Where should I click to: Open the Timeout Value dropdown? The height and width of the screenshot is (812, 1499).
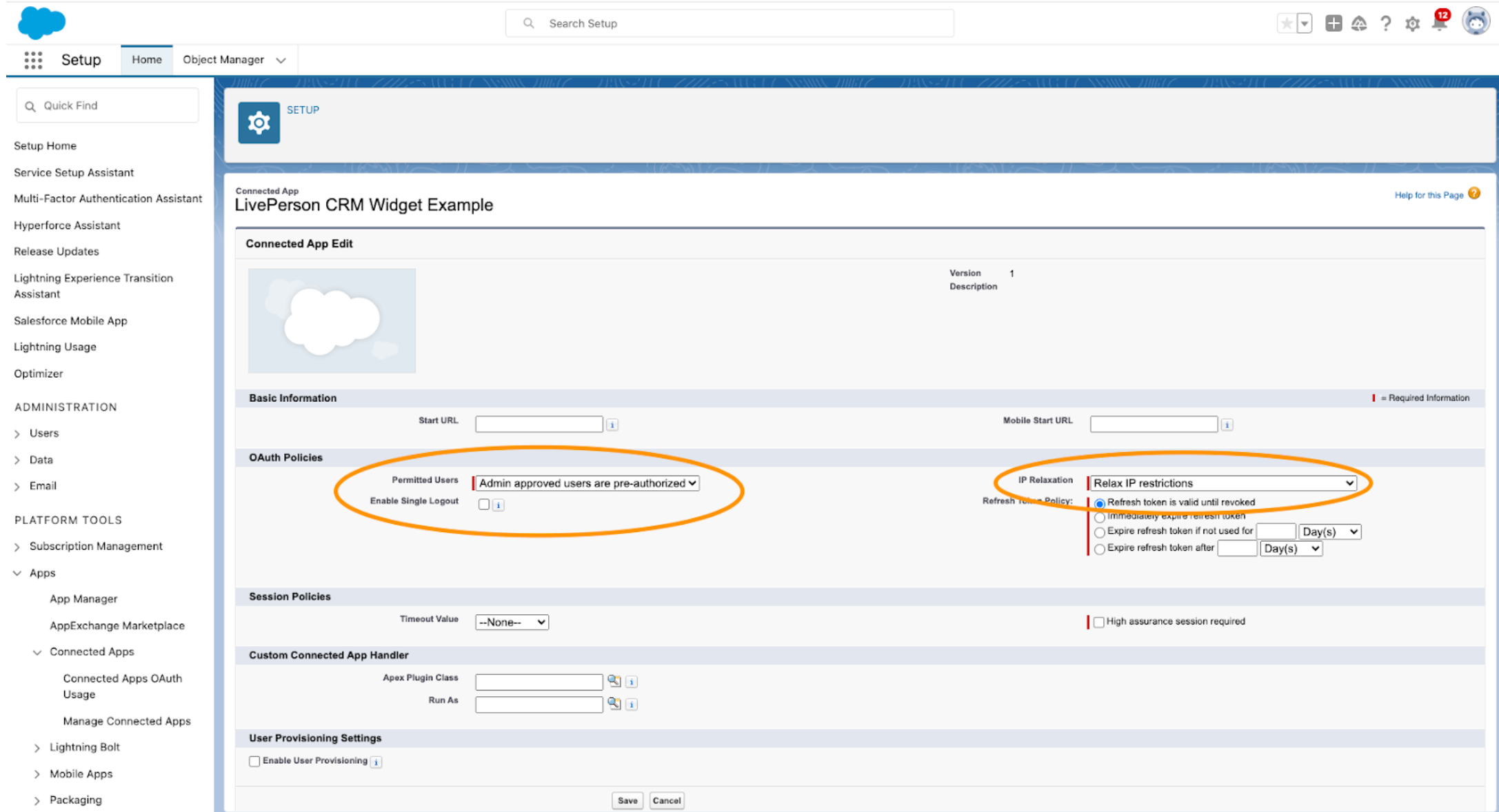click(512, 622)
